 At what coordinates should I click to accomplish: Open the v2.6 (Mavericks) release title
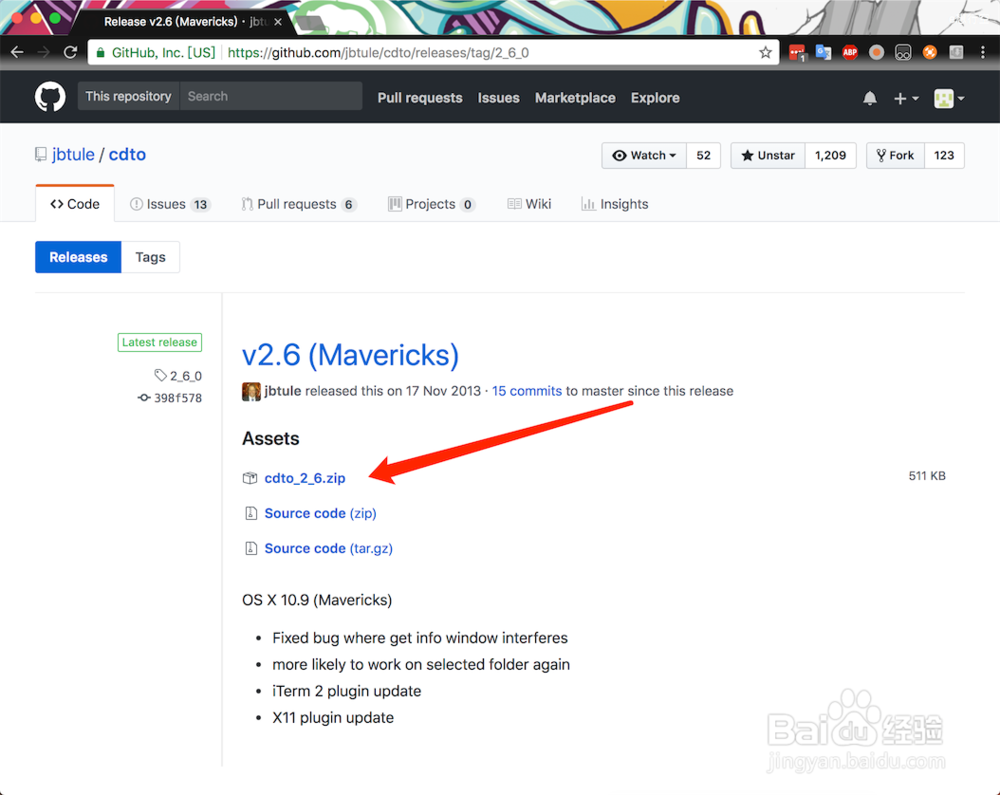pyautogui.click(x=350, y=355)
